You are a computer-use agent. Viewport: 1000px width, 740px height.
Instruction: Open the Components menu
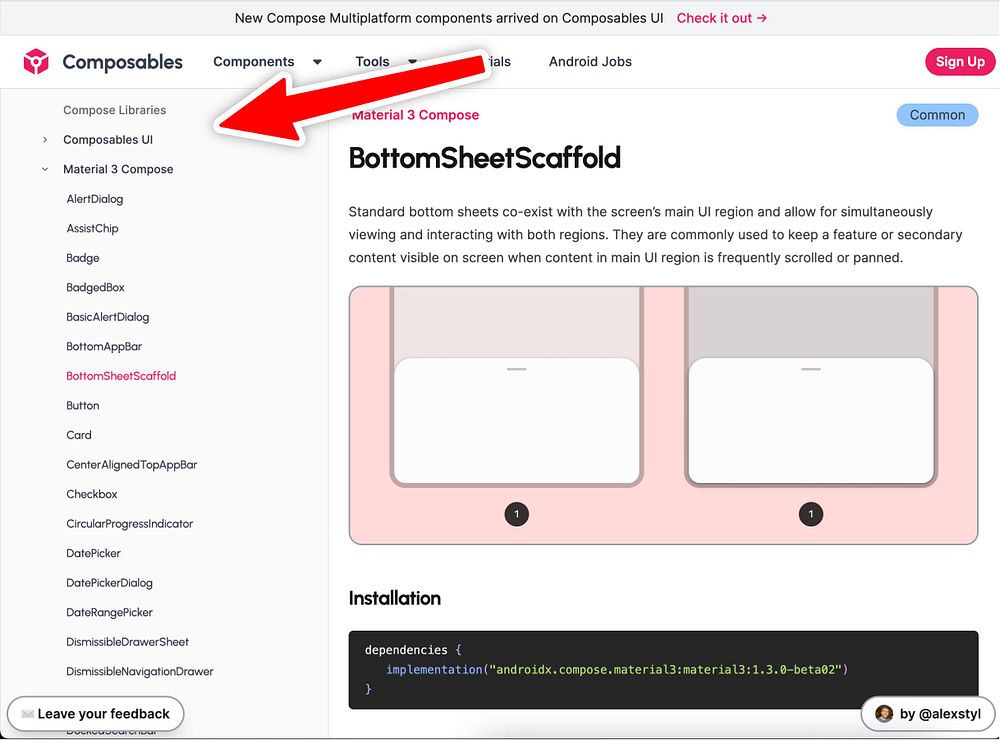click(x=254, y=61)
